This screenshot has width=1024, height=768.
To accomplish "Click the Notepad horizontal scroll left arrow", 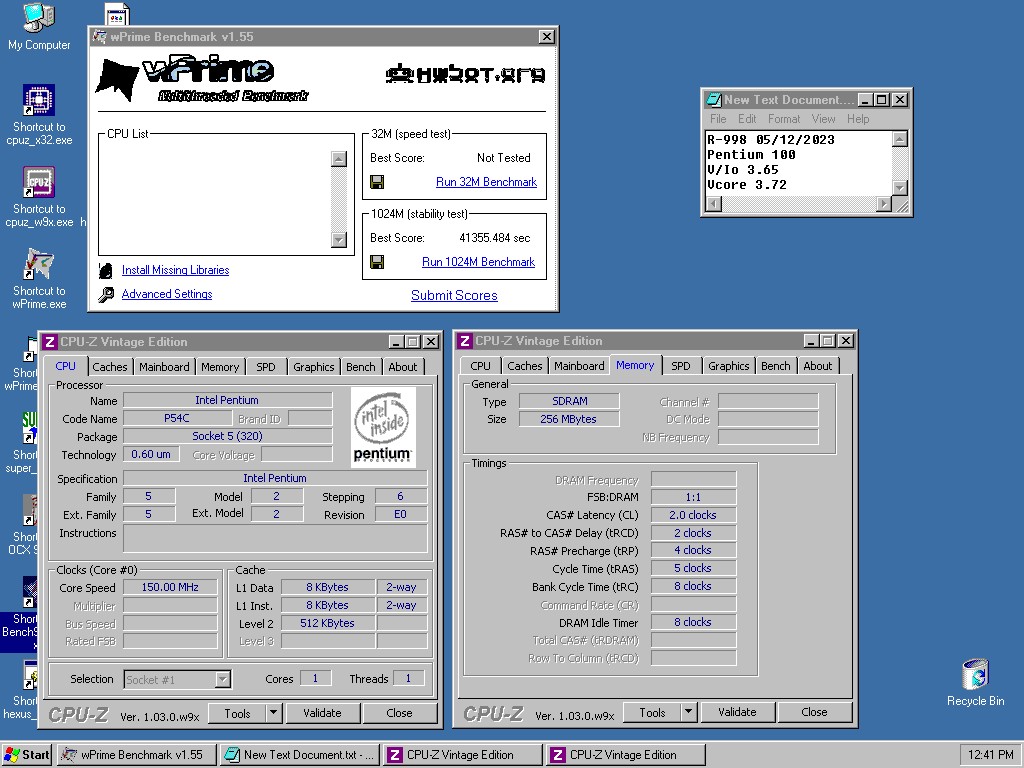I will (x=713, y=204).
